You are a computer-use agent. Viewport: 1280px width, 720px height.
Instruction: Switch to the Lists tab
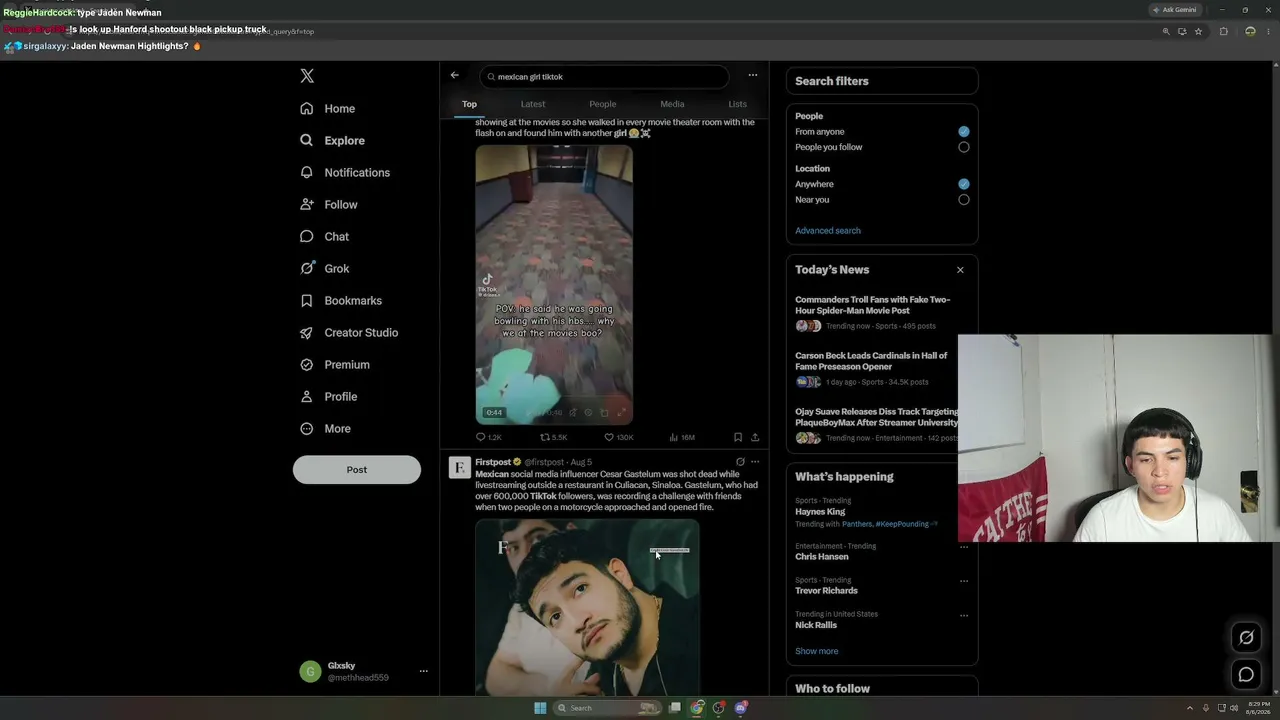tap(737, 104)
